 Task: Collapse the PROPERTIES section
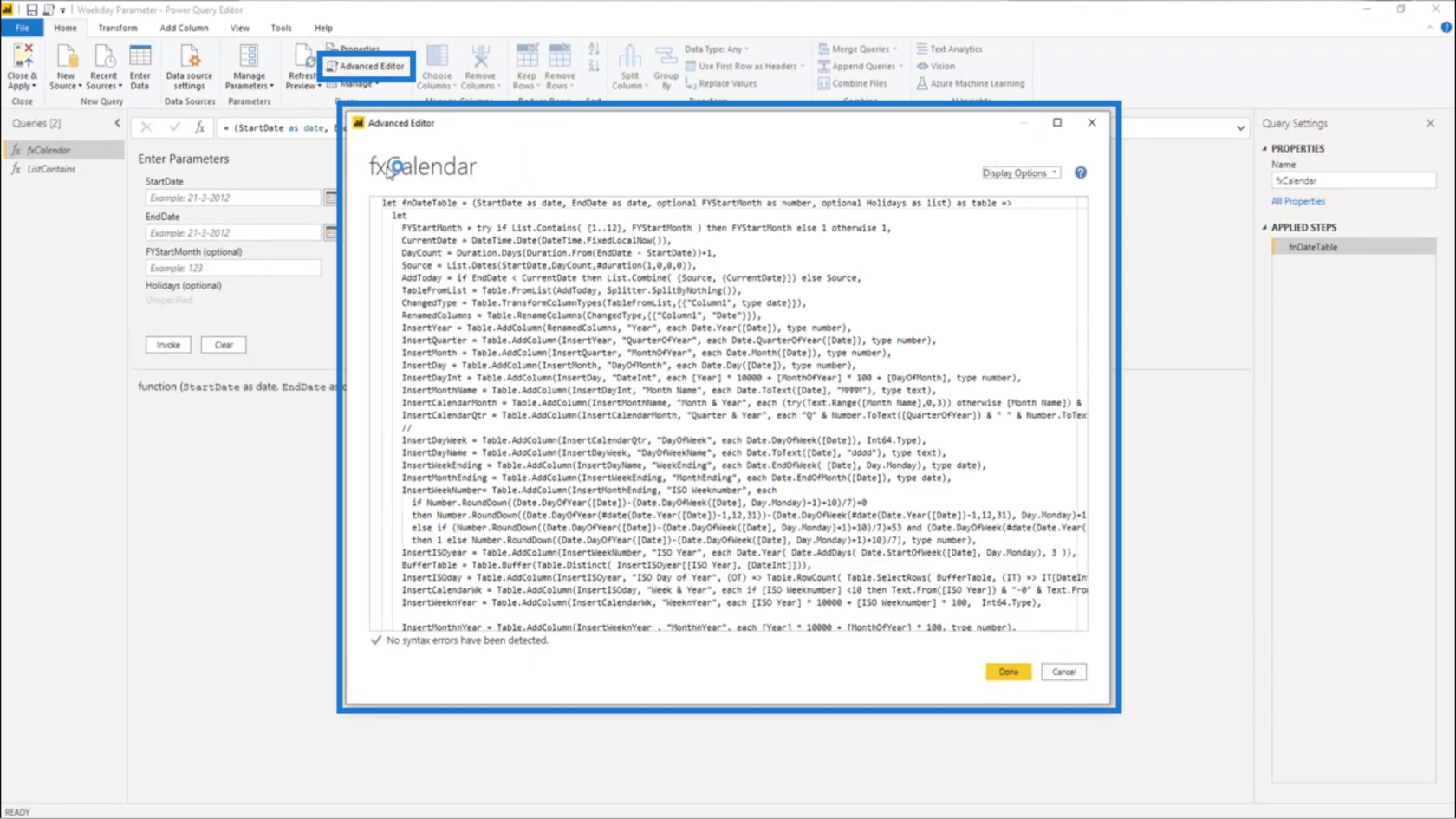click(1264, 149)
